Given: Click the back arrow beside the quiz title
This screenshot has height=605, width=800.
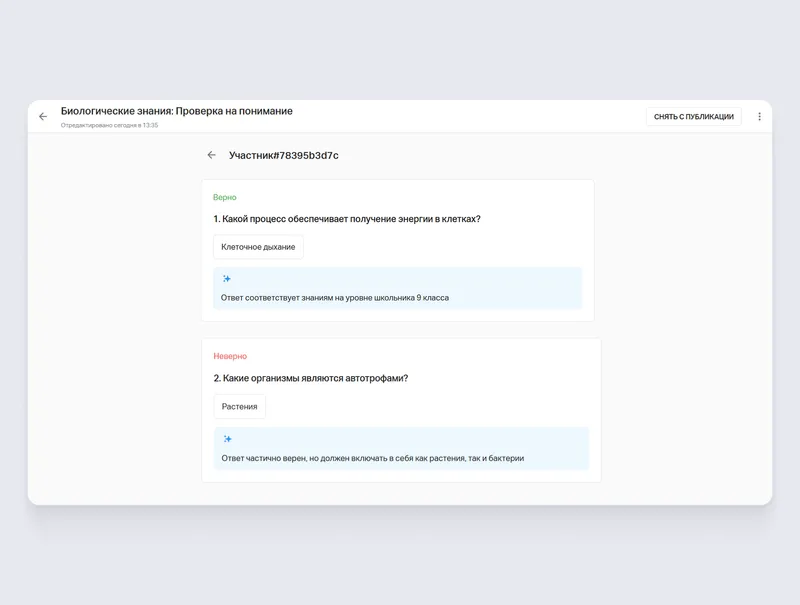Looking at the screenshot, I should click(43, 116).
